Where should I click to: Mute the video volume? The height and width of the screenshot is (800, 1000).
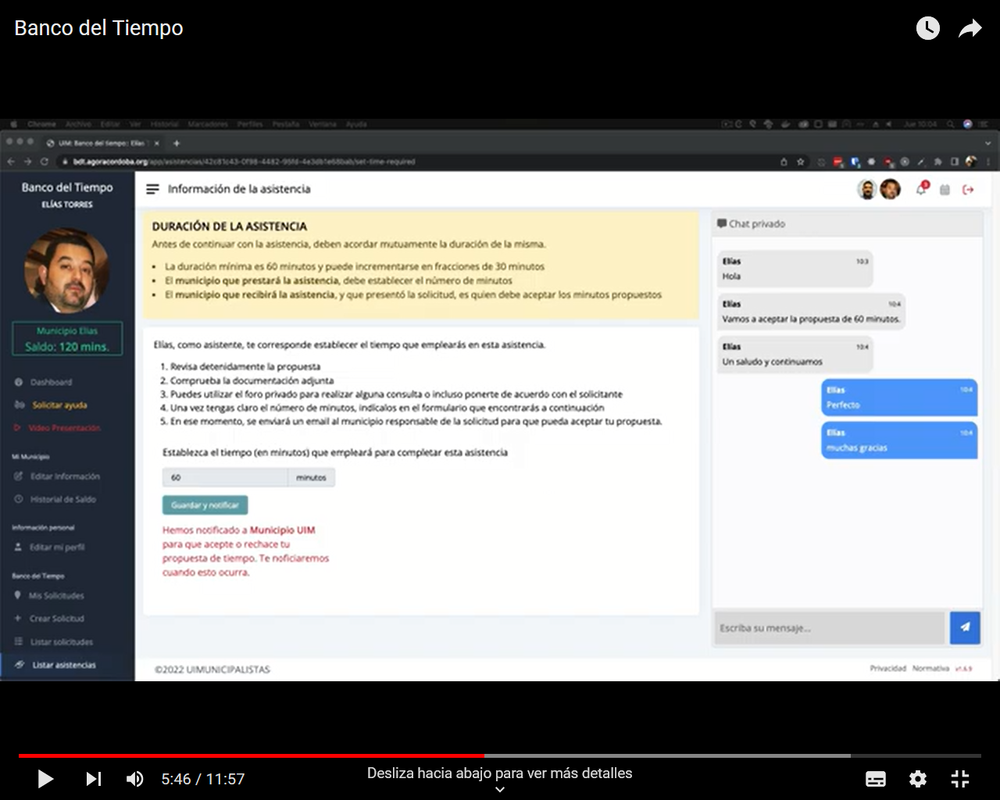pyautogui.click(x=135, y=778)
